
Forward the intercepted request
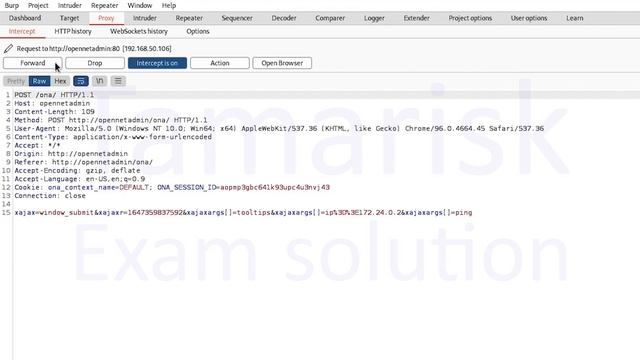[33, 63]
